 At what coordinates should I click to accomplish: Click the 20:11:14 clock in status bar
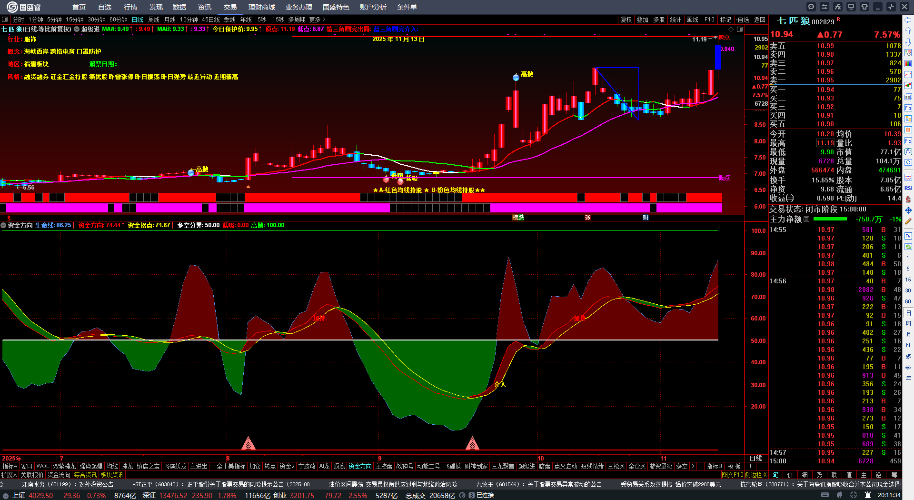click(x=889, y=495)
